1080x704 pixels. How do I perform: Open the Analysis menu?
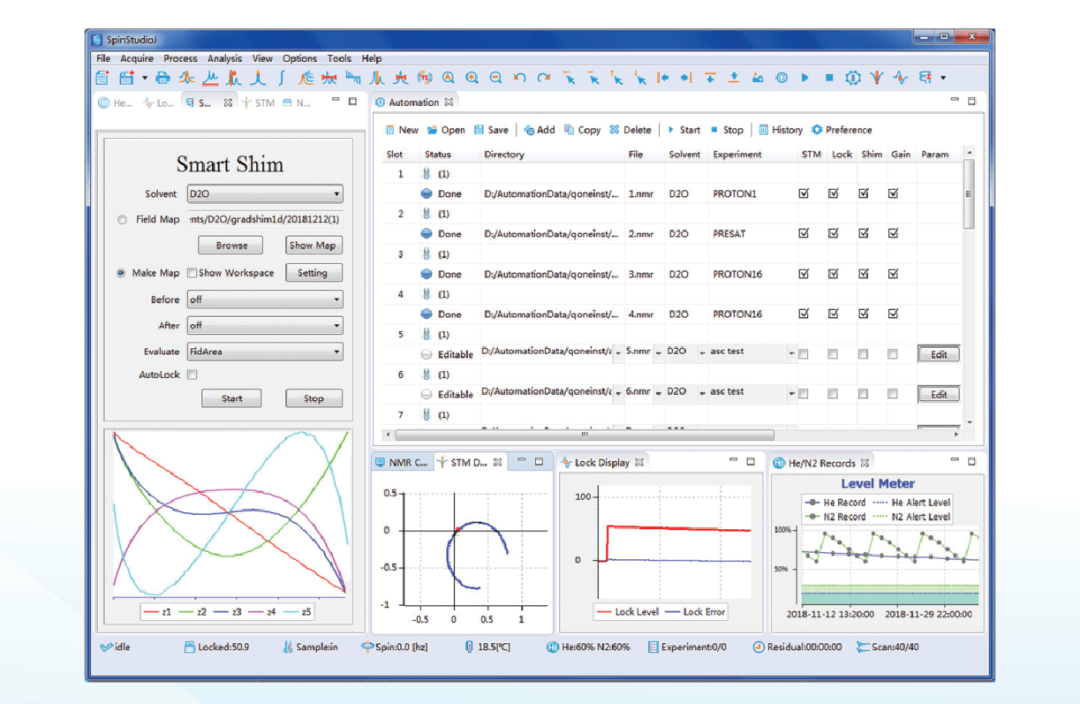(x=225, y=59)
